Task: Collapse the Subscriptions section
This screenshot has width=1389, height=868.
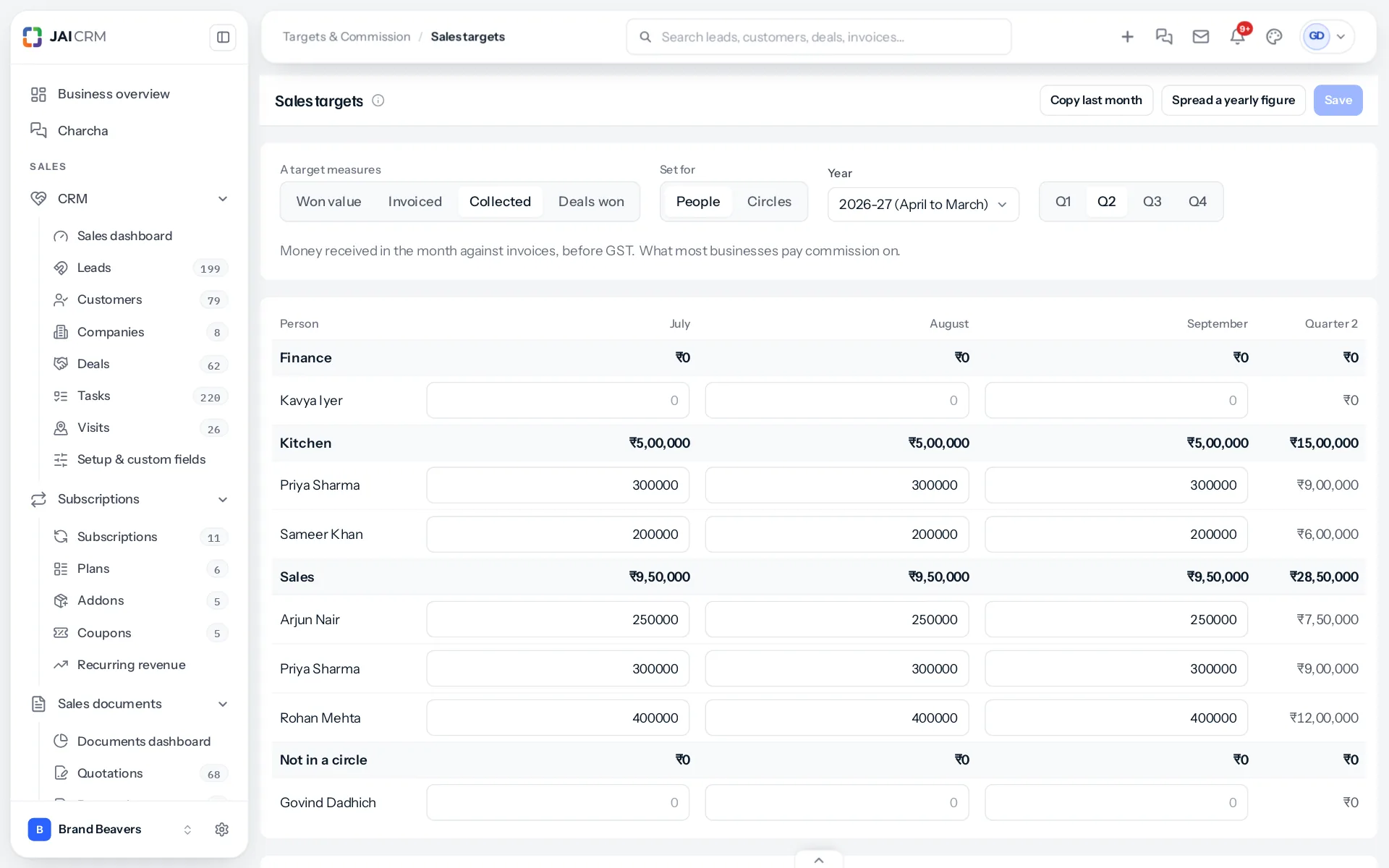Action: pyautogui.click(x=223, y=500)
